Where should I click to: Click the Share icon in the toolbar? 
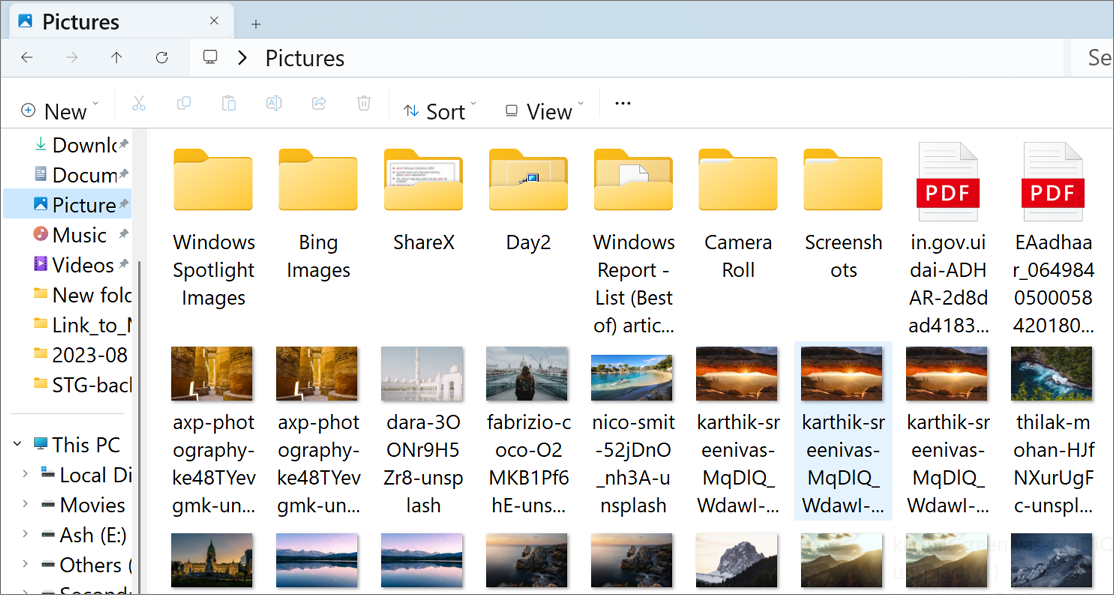click(x=318, y=103)
